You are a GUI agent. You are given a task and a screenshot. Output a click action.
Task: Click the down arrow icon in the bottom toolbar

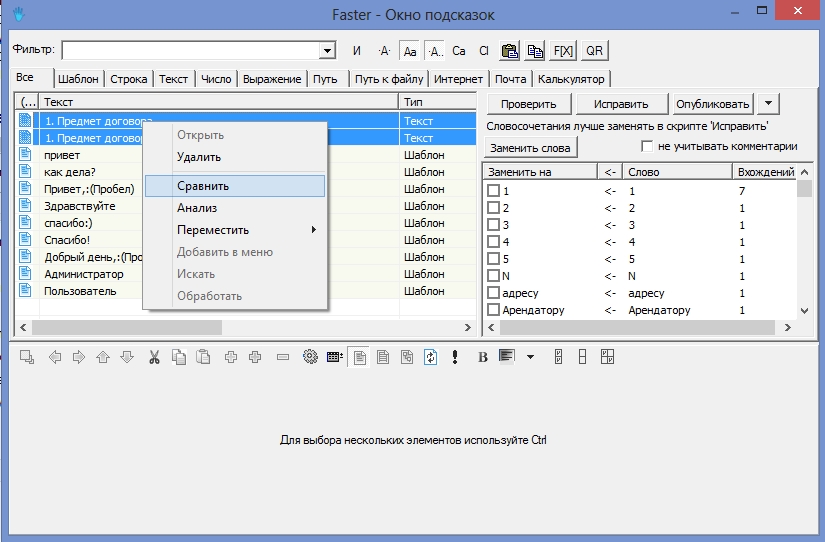pyautogui.click(x=127, y=357)
